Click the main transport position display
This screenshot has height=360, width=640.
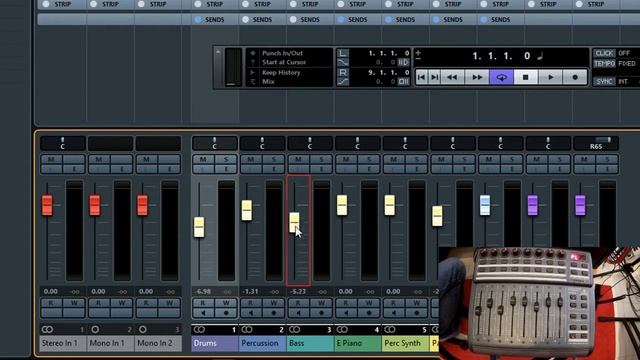(x=501, y=56)
